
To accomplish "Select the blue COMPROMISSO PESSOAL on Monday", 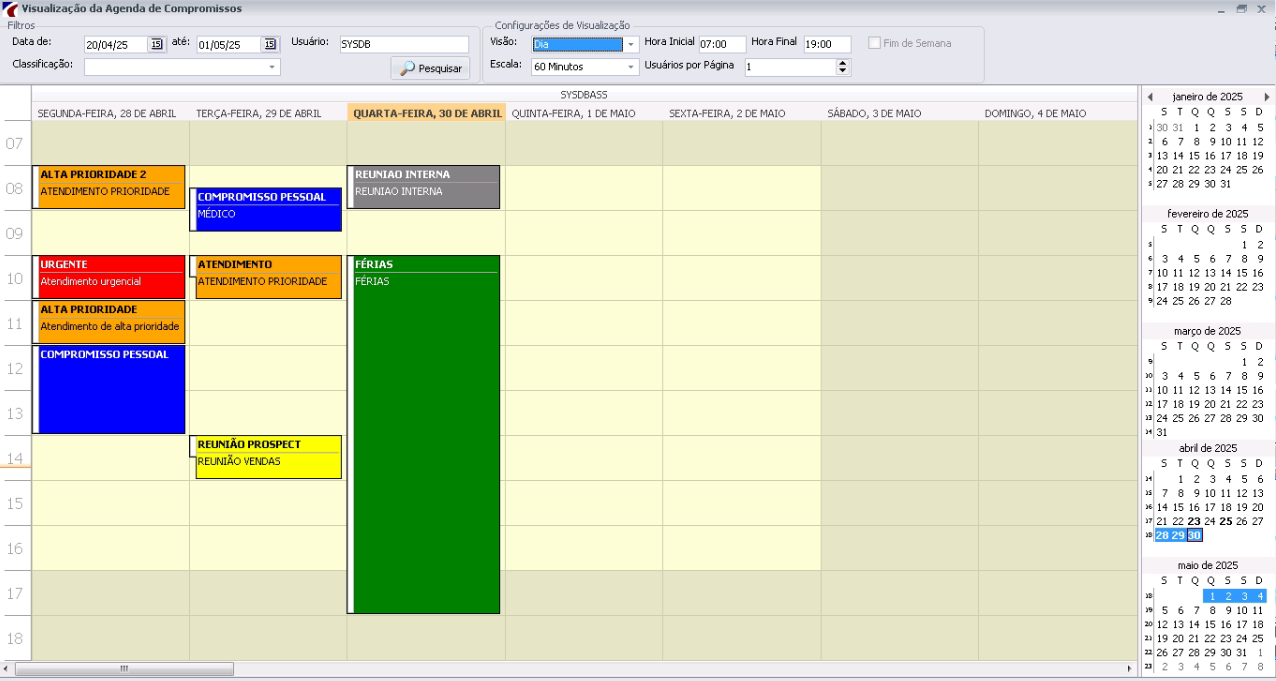I will 111,390.
